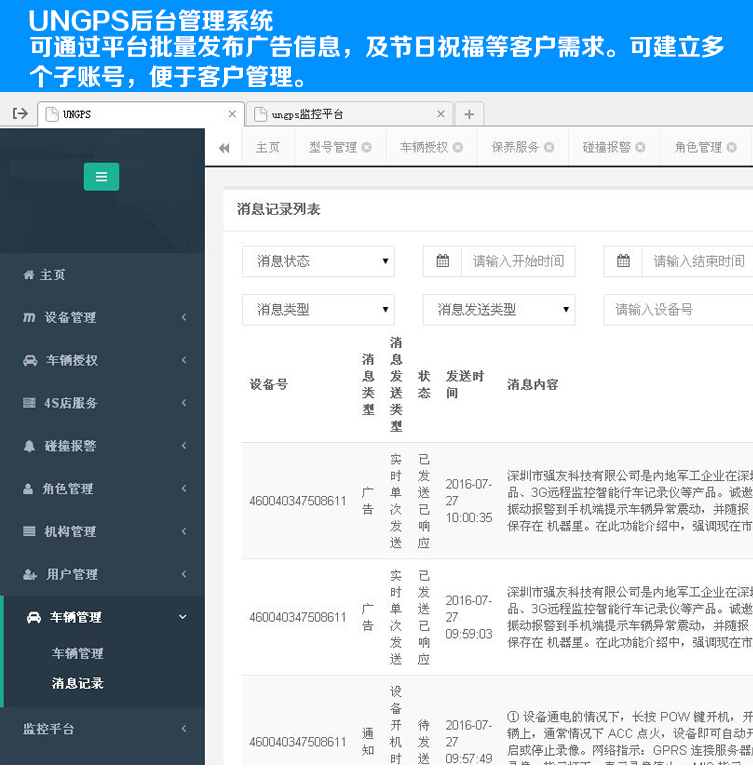
Task: Click the 消息记录列表 panel title
Action: (278, 209)
